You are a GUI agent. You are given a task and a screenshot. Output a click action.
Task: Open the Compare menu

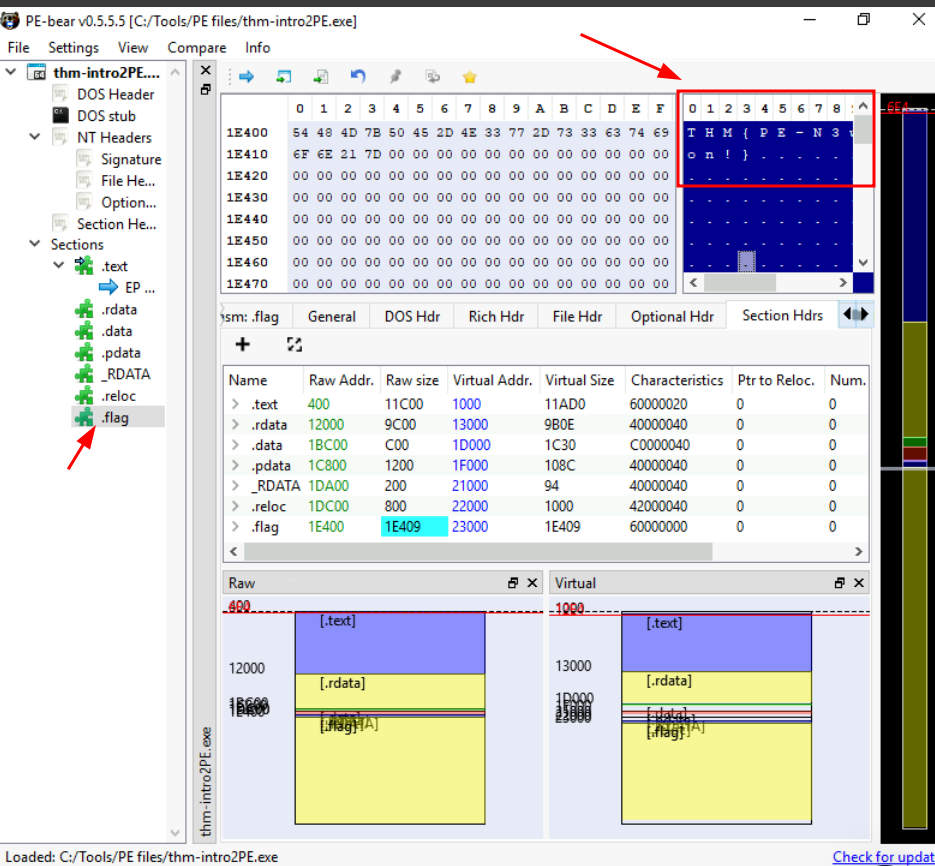pos(197,48)
